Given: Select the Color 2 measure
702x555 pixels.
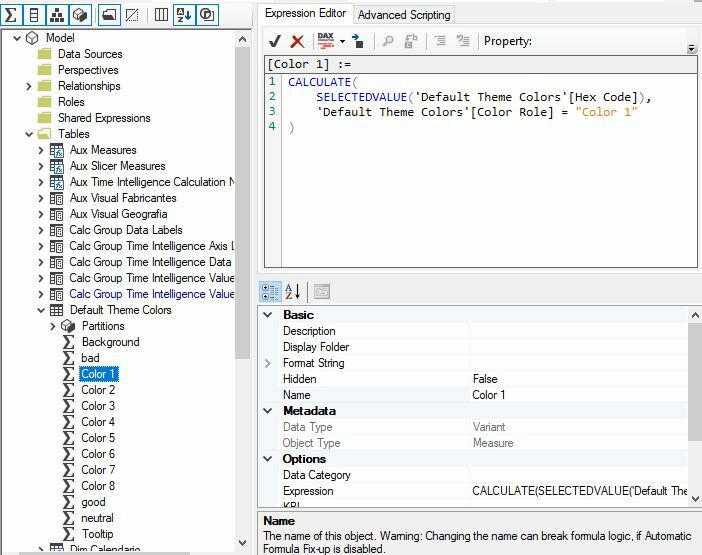Looking at the screenshot, I should [98, 390].
